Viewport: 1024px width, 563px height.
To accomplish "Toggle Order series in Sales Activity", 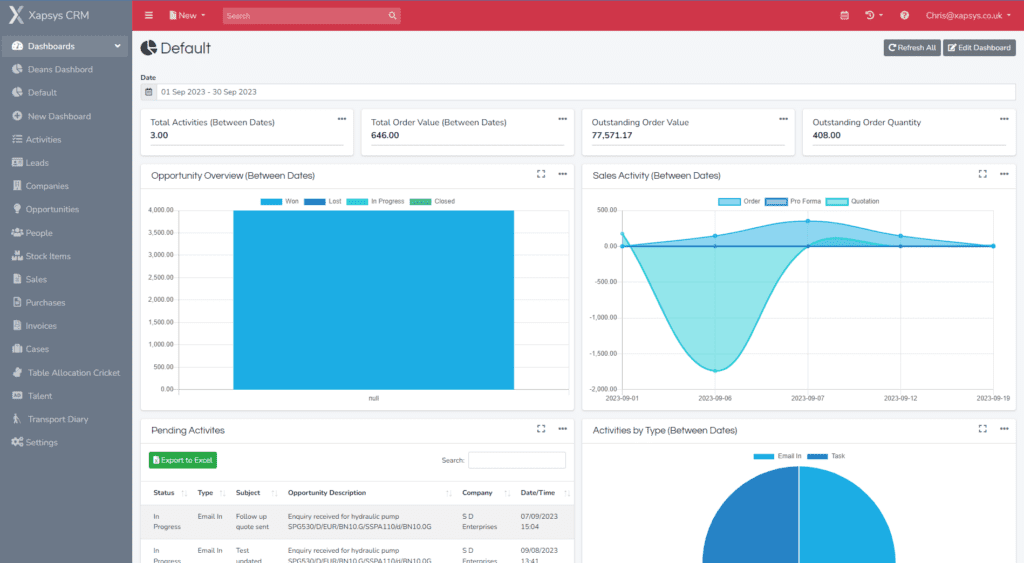I will 739,201.
